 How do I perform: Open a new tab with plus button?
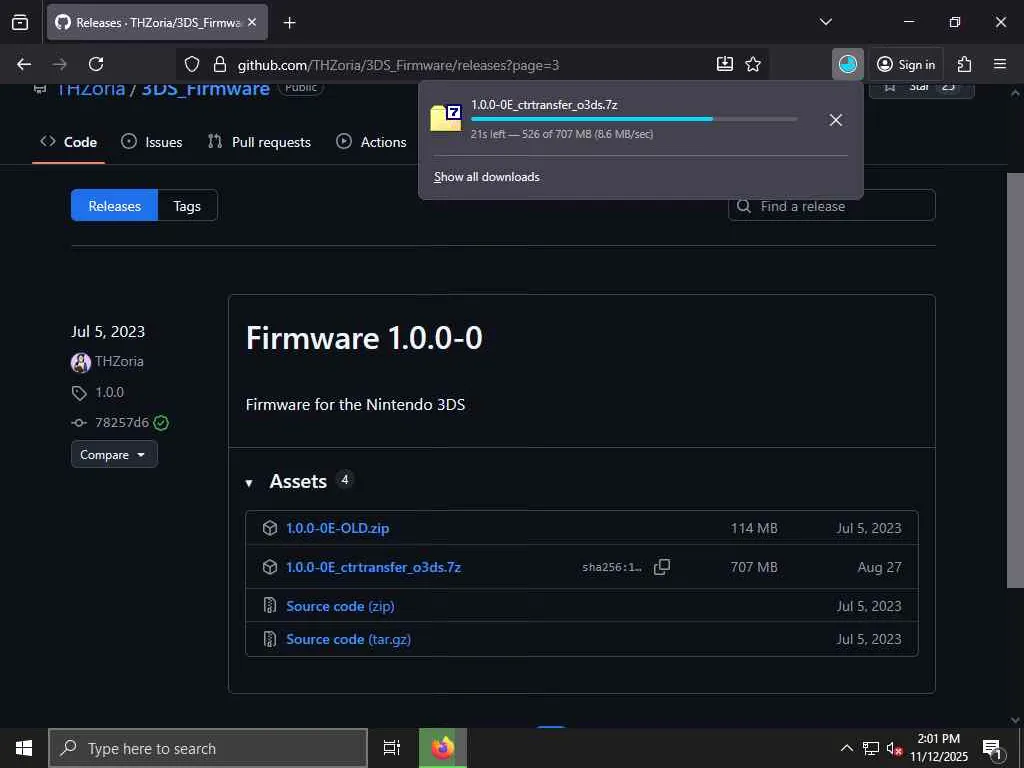[289, 23]
